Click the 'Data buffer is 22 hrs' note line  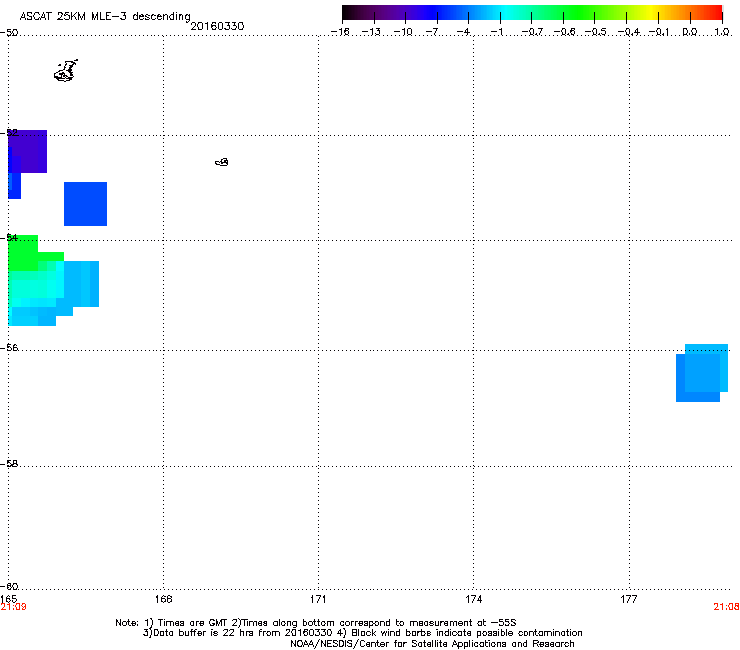[x=362, y=633]
